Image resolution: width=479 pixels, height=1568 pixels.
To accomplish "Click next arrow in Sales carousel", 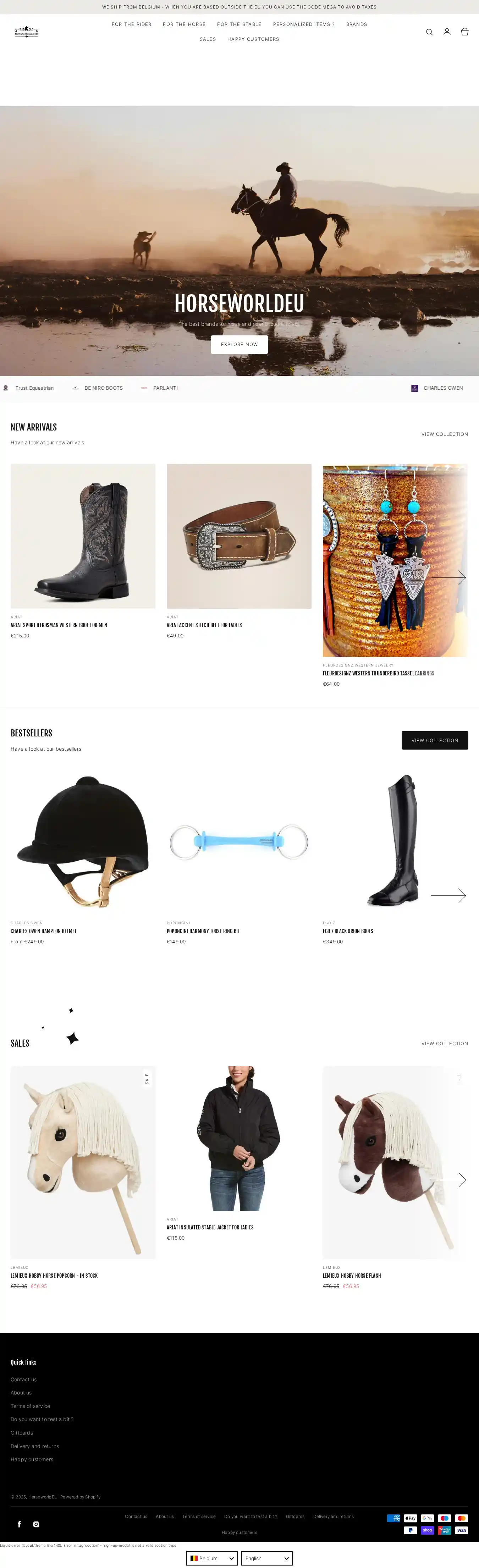I will 448,1179.
